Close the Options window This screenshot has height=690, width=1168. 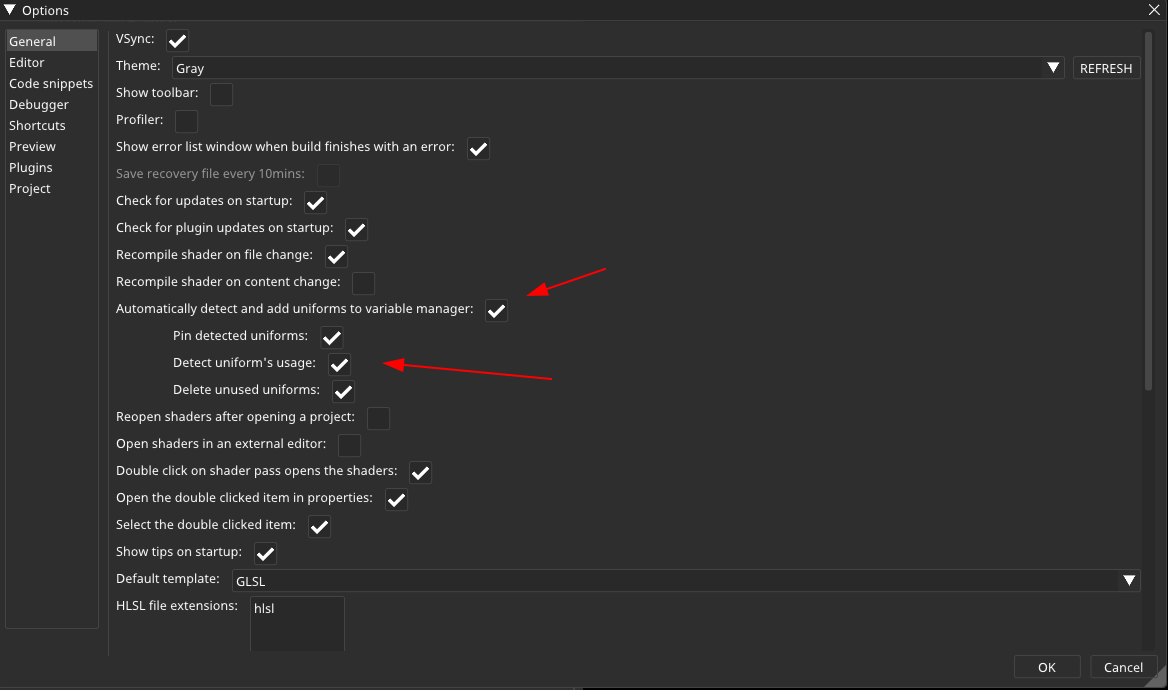coord(1154,10)
